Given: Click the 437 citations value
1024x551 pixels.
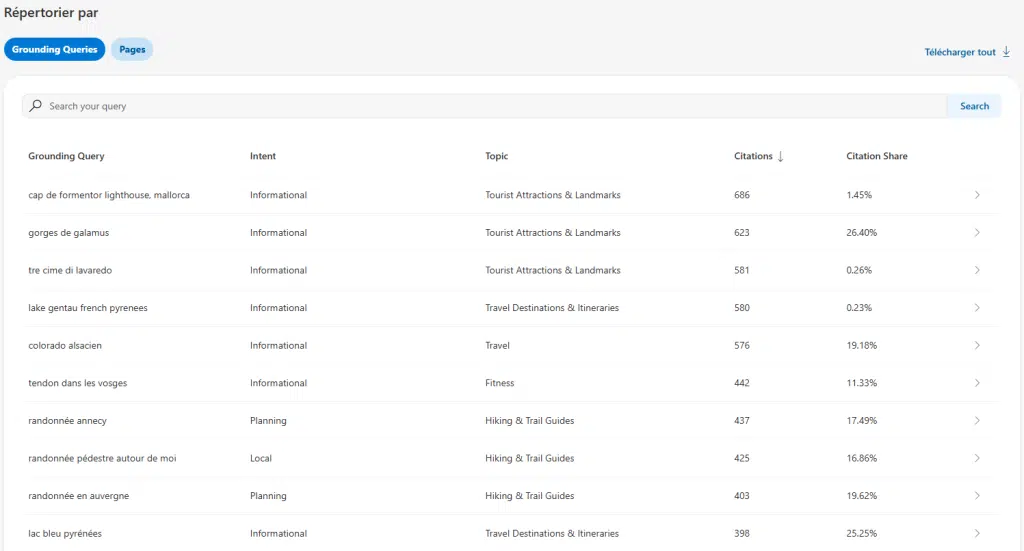Looking at the screenshot, I should point(742,420).
